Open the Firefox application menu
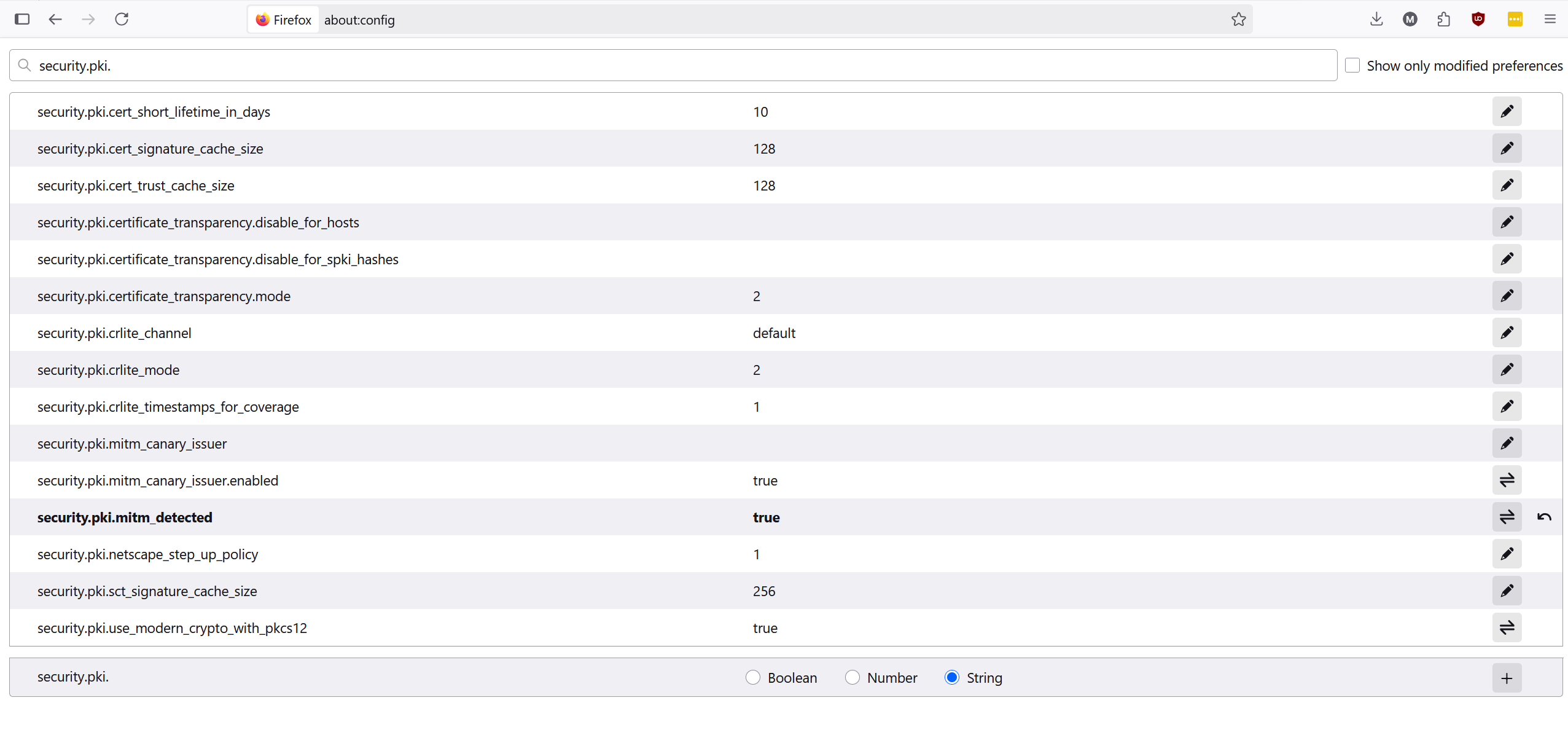1568x735 pixels. (1550, 19)
